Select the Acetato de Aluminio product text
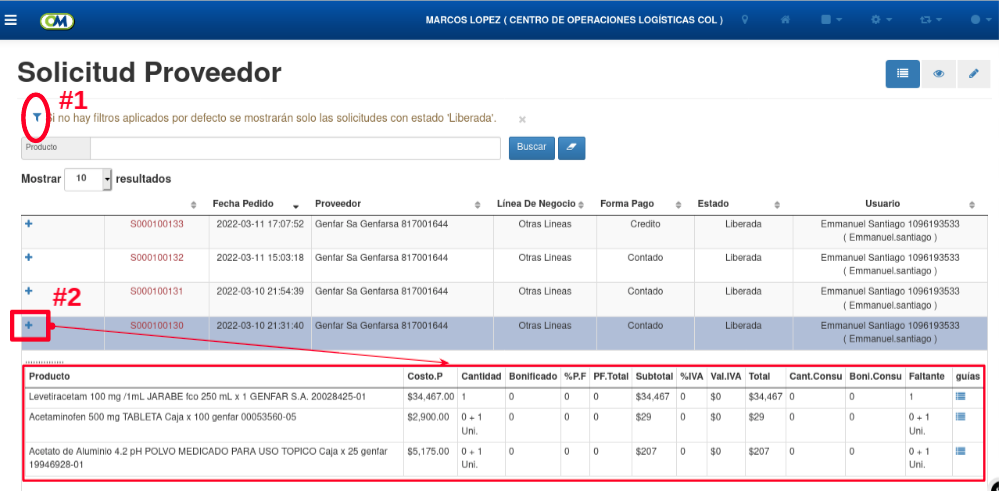The image size is (999, 491). (208, 458)
